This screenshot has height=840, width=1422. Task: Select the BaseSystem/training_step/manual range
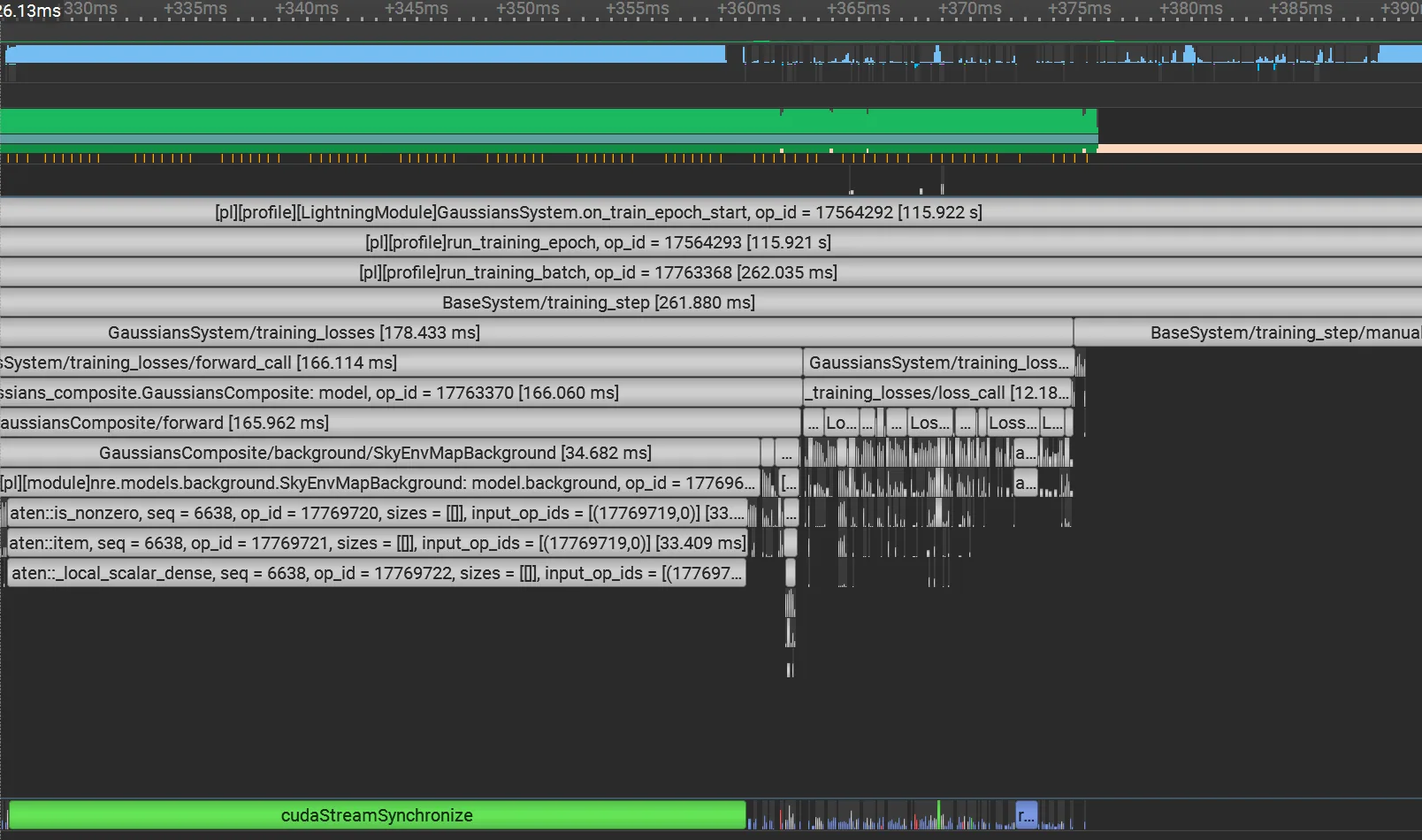[1248, 332]
